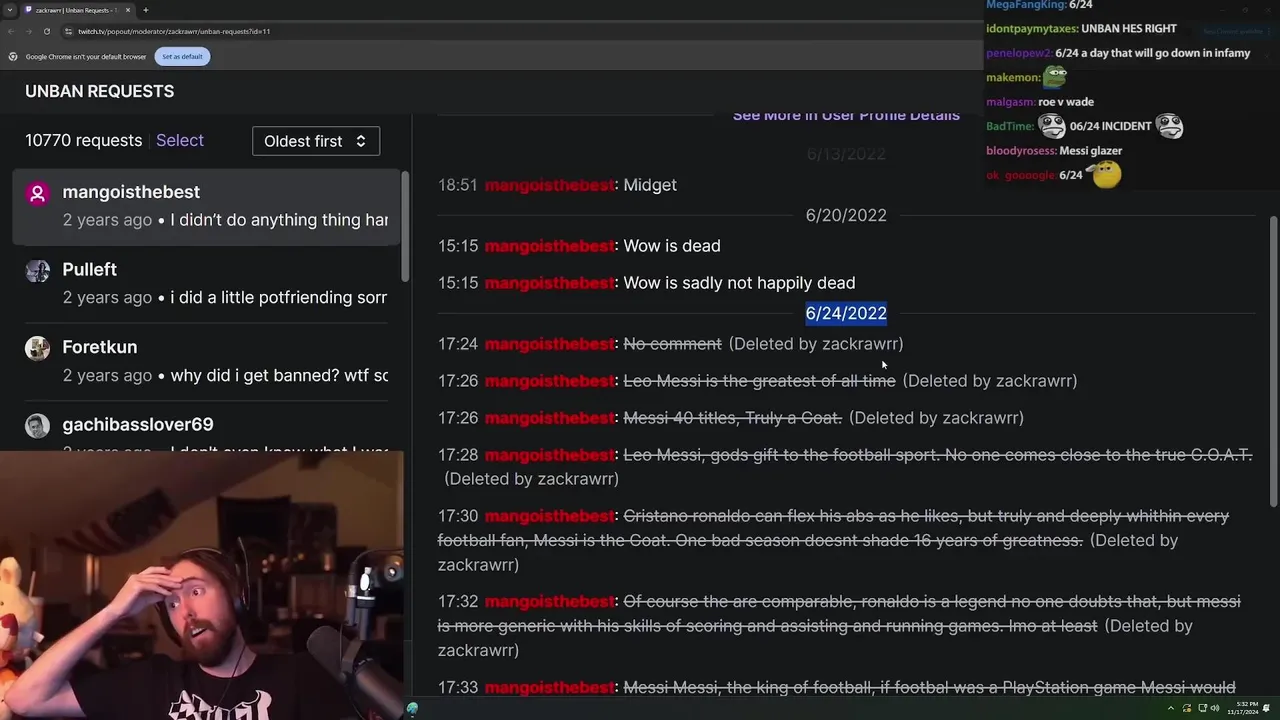Click the 10770 requests count text
1280x720 pixels.
(84, 140)
